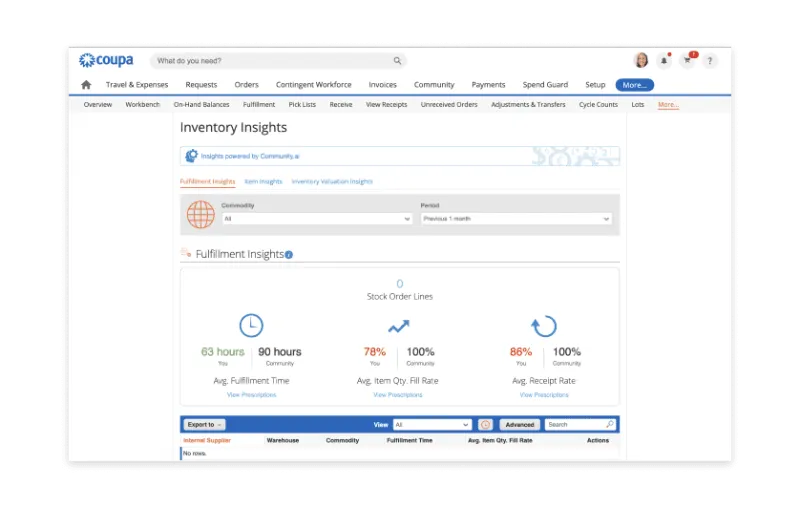Go to the Overview subtab
Screen dimensions: 800x507
point(97,105)
